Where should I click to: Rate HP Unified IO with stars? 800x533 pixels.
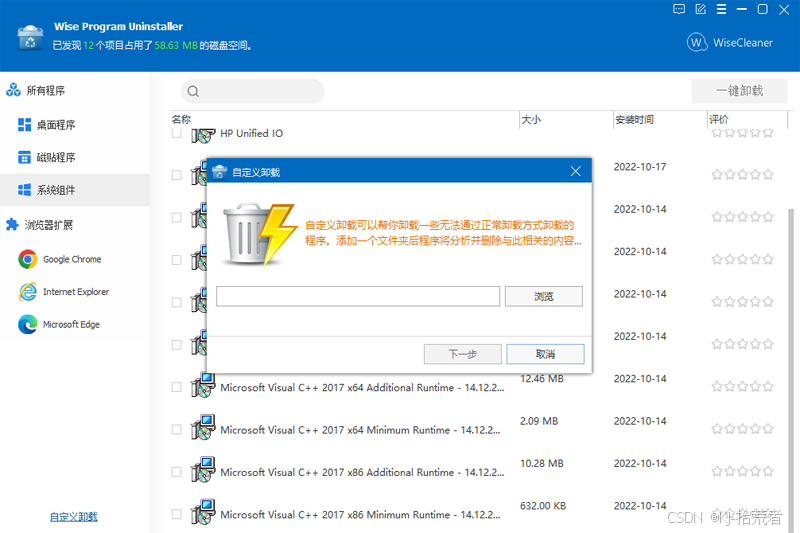point(742,133)
